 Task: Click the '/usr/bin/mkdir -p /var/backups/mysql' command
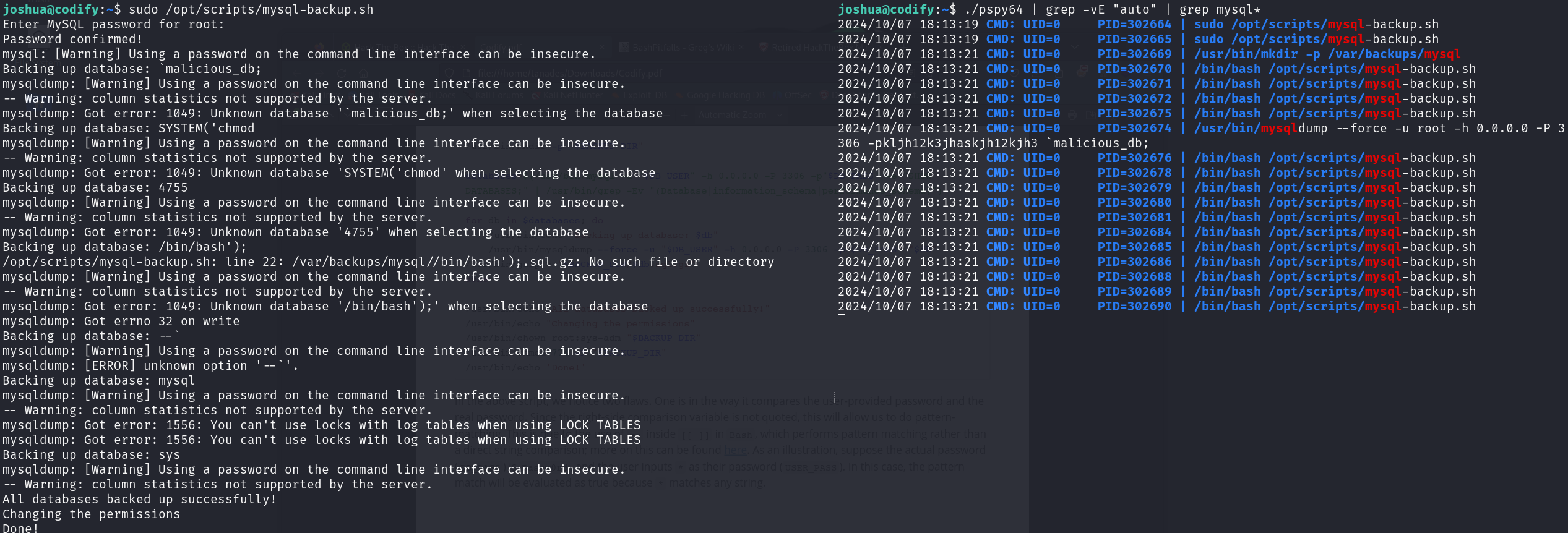click(1327, 54)
